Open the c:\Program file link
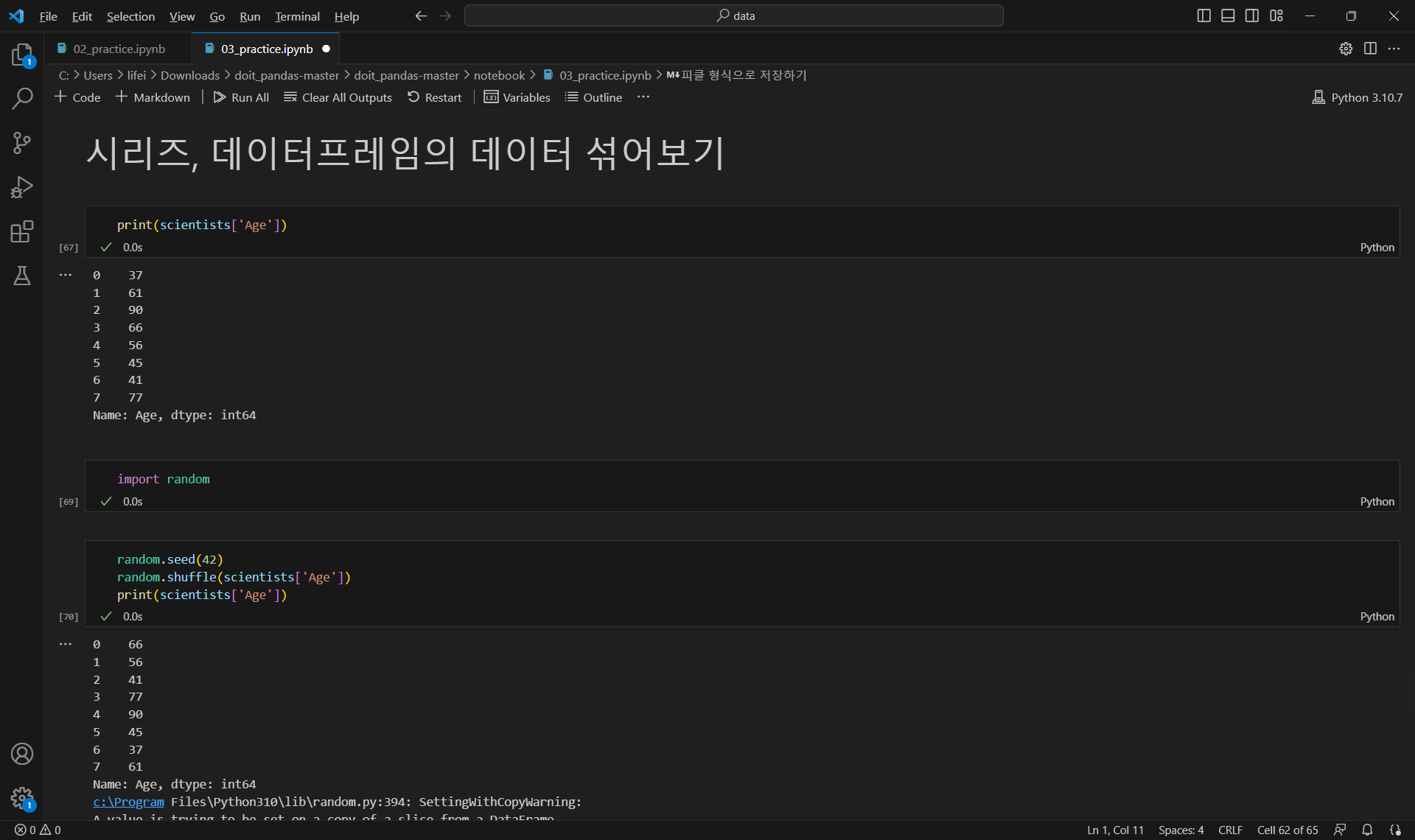The image size is (1415, 840). (x=128, y=802)
